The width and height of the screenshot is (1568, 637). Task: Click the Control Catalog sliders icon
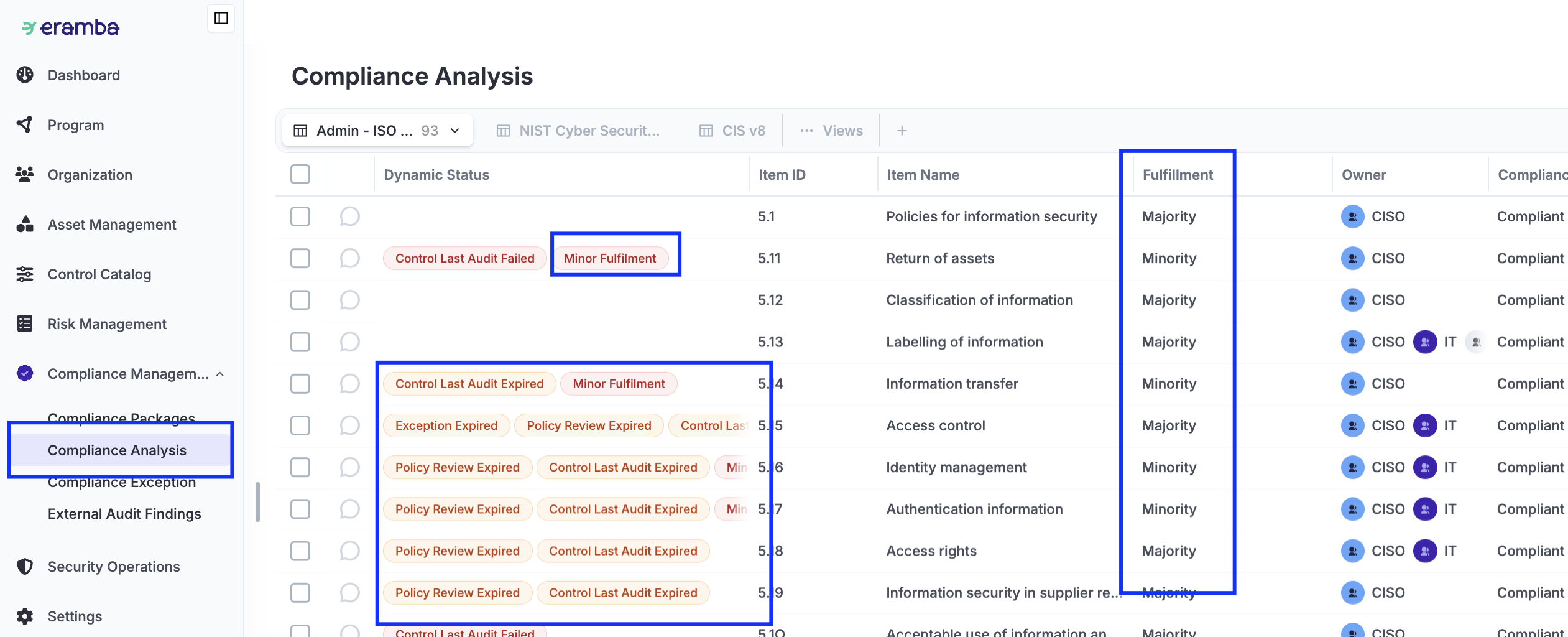[x=25, y=274]
